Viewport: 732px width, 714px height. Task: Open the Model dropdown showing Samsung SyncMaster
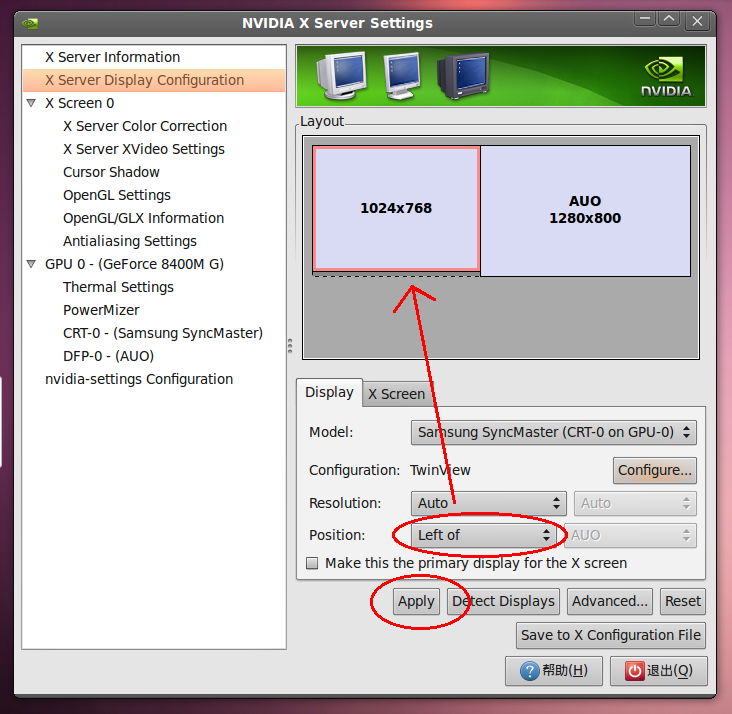(554, 432)
